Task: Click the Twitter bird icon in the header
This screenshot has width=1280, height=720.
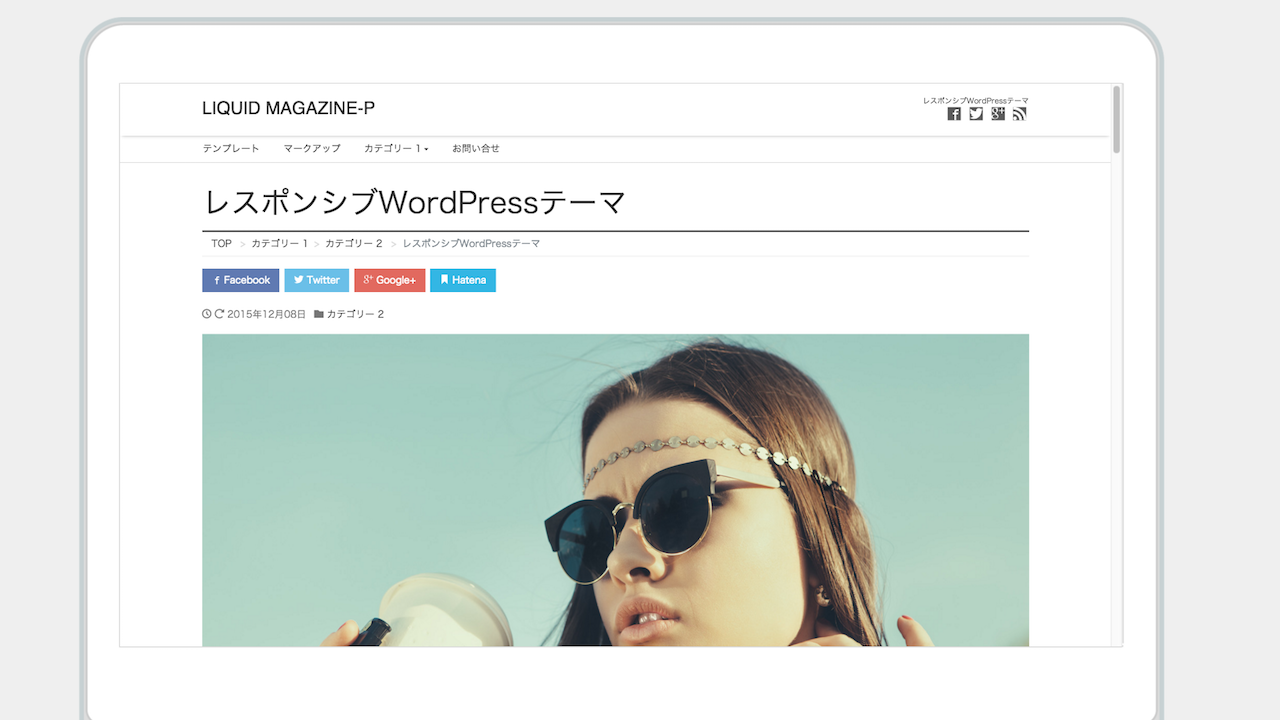Action: tap(976, 114)
